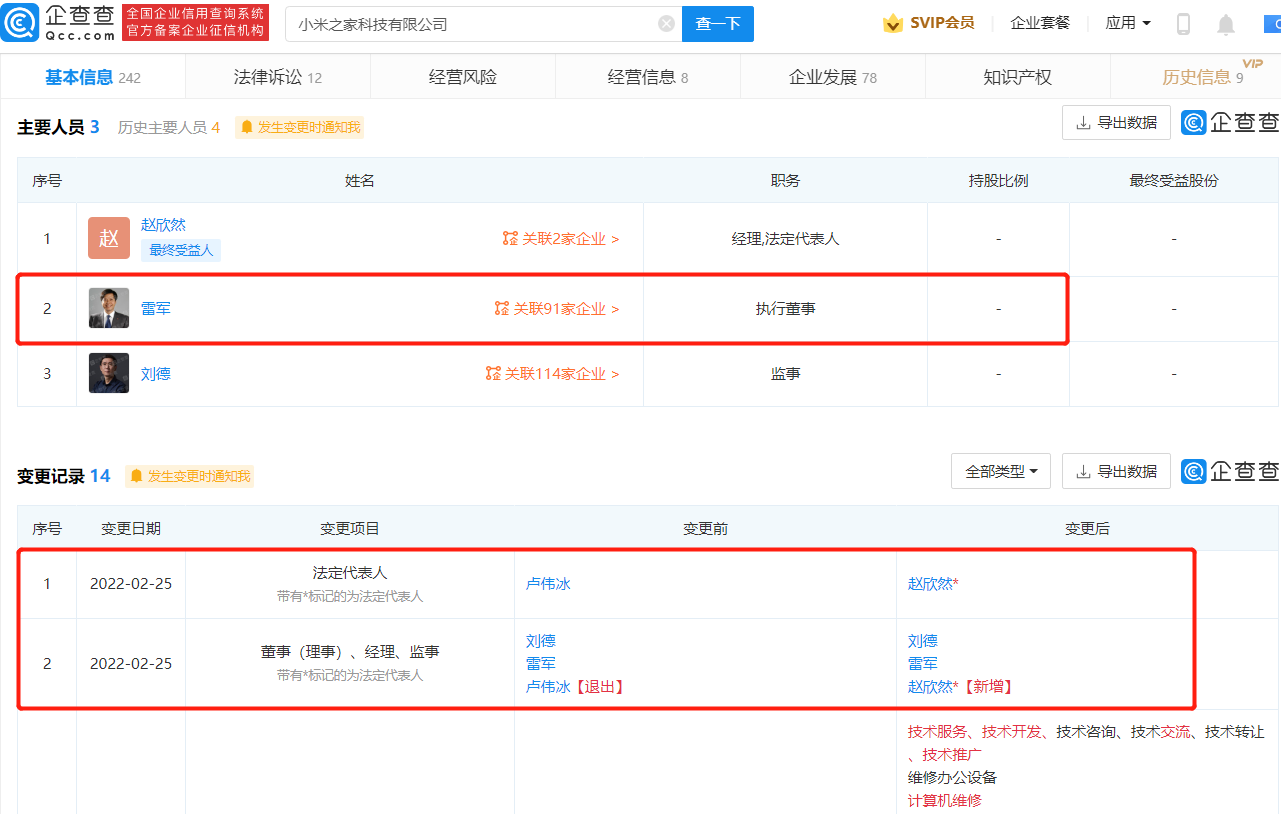Viewport: 1281px width, 814px height.
Task: Click 卢伟冰 in 法定代表人 变更前
Action: [548, 584]
